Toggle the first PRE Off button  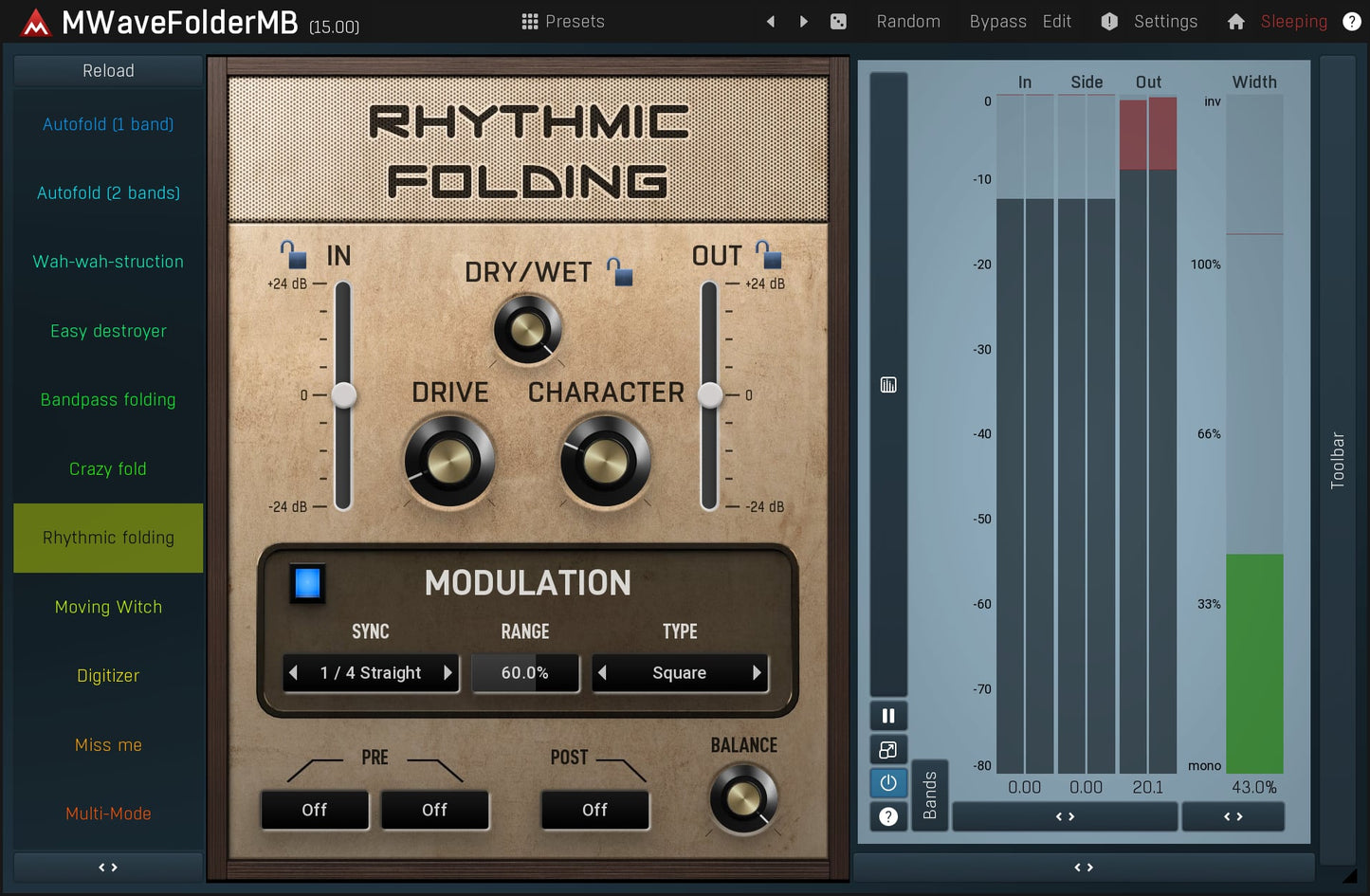(315, 810)
